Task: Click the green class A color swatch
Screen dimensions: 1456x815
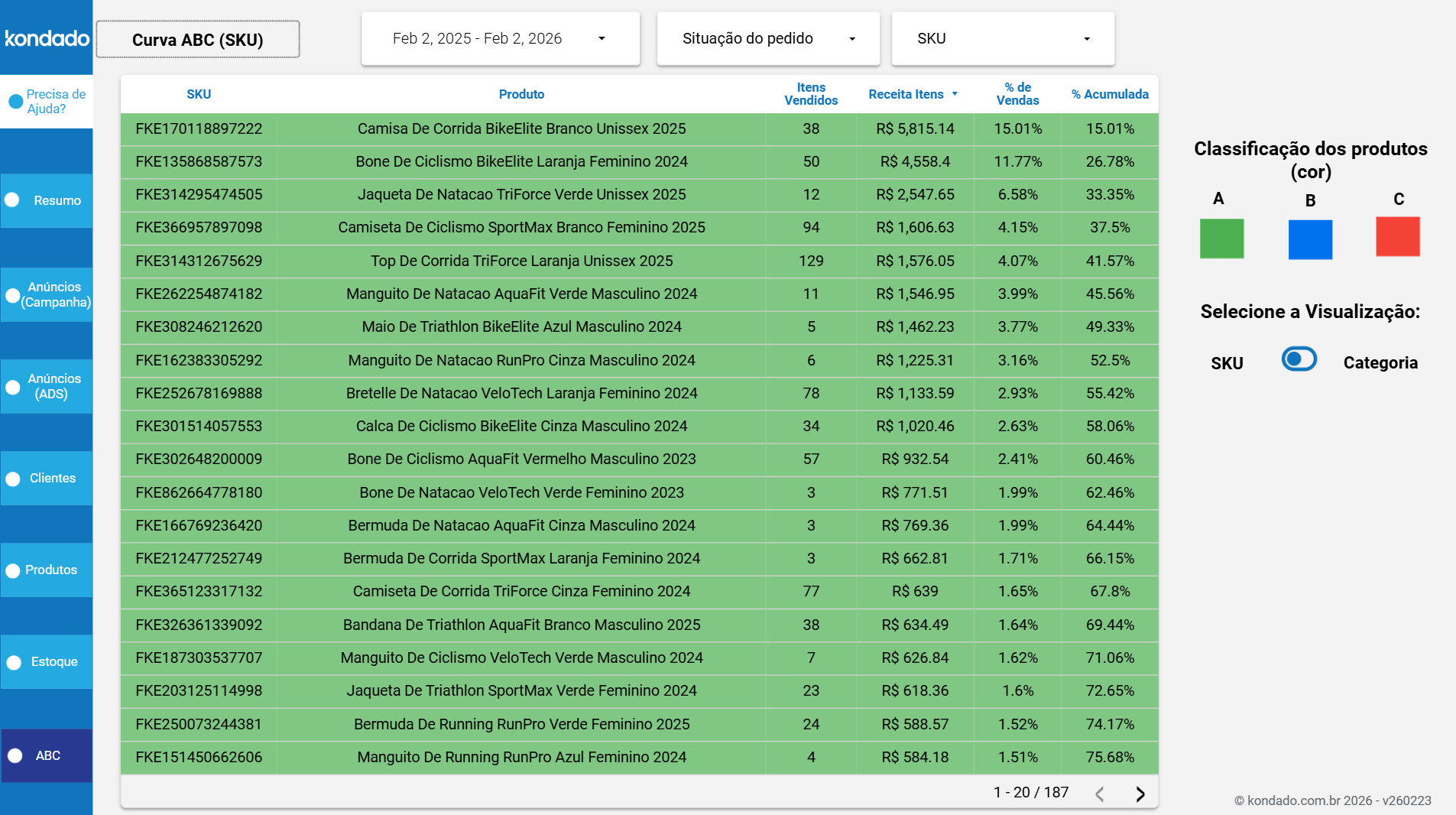Action: point(1221,239)
